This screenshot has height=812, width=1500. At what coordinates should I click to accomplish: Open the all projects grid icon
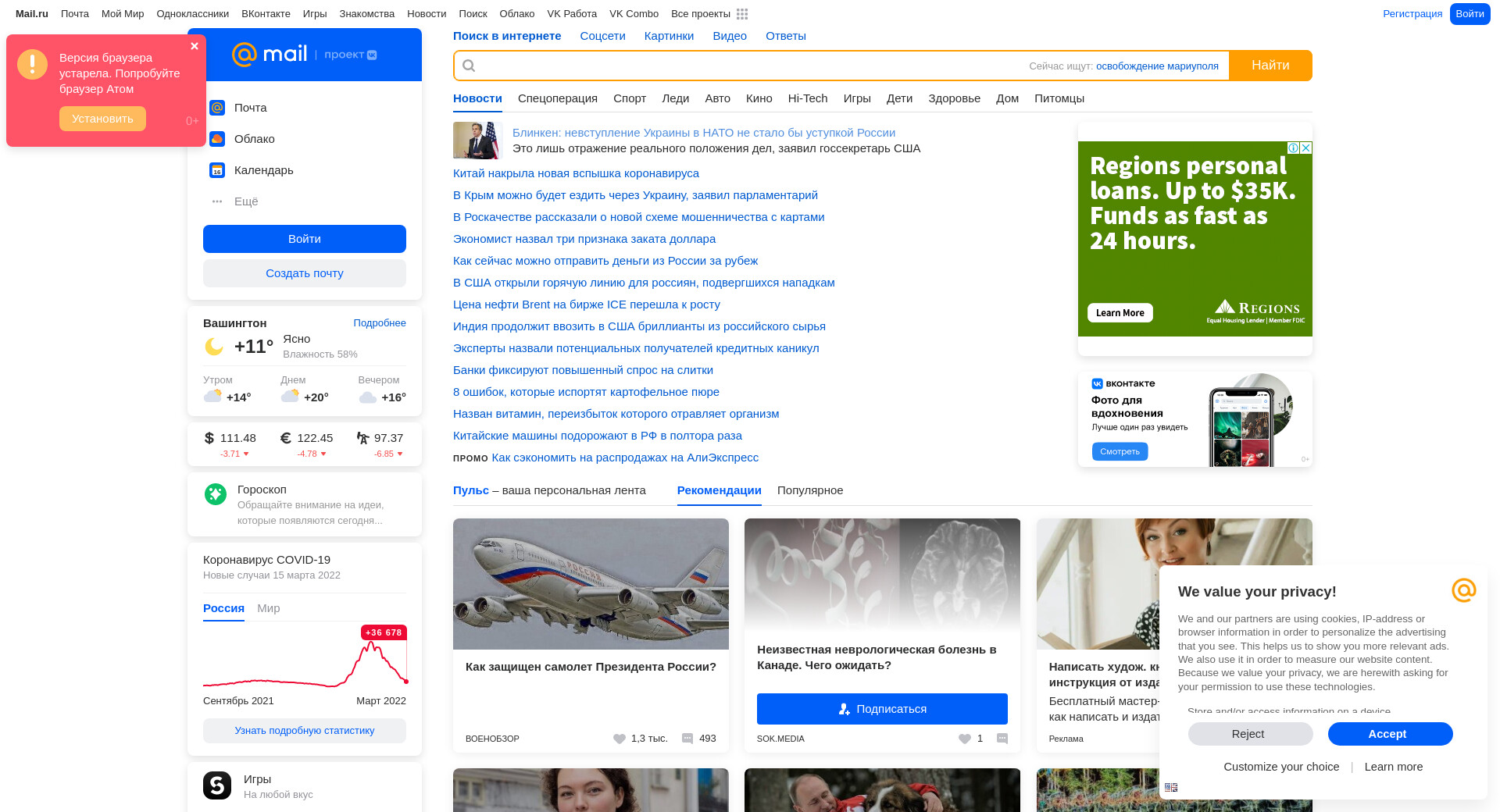tap(742, 14)
